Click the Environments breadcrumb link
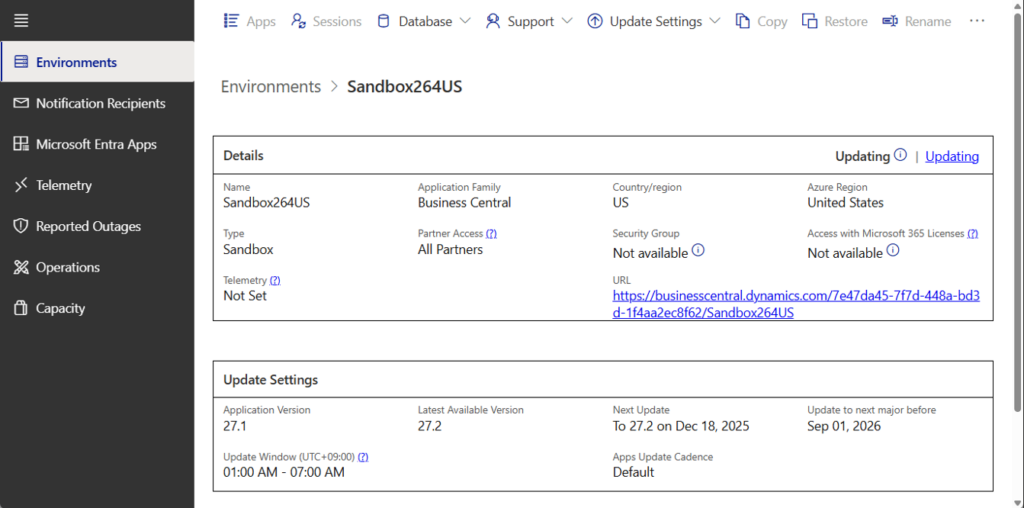 click(x=271, y=87)
